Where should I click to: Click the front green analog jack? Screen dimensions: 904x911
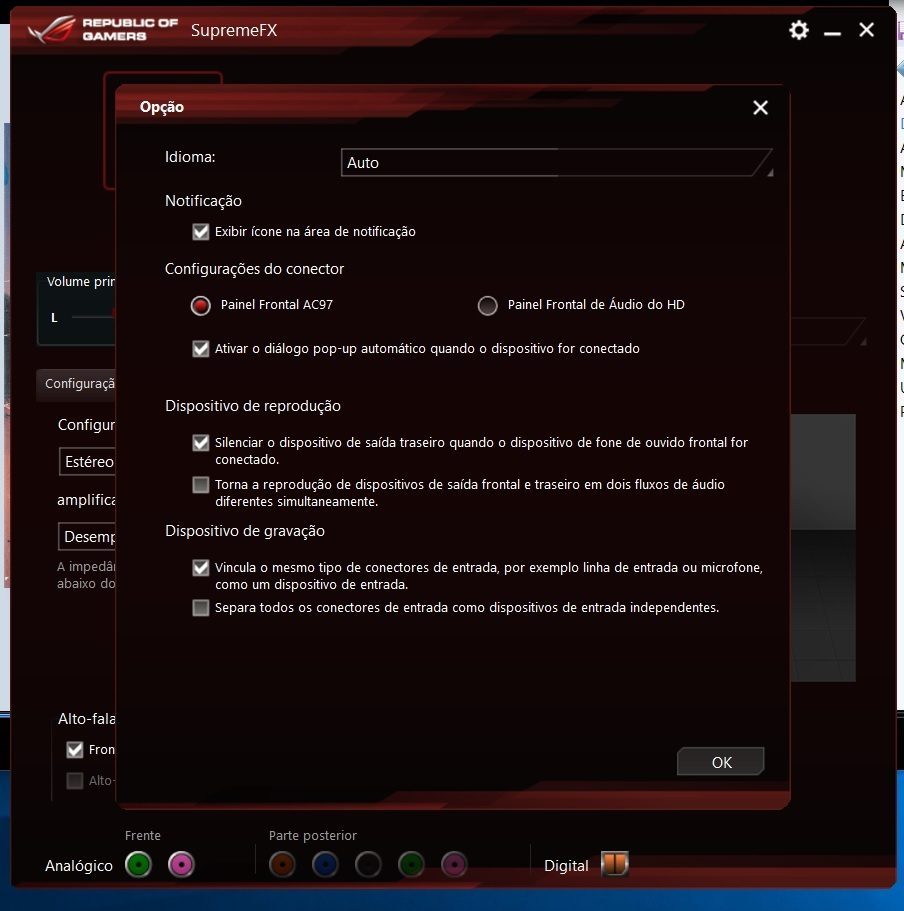(x=138, y=864)
